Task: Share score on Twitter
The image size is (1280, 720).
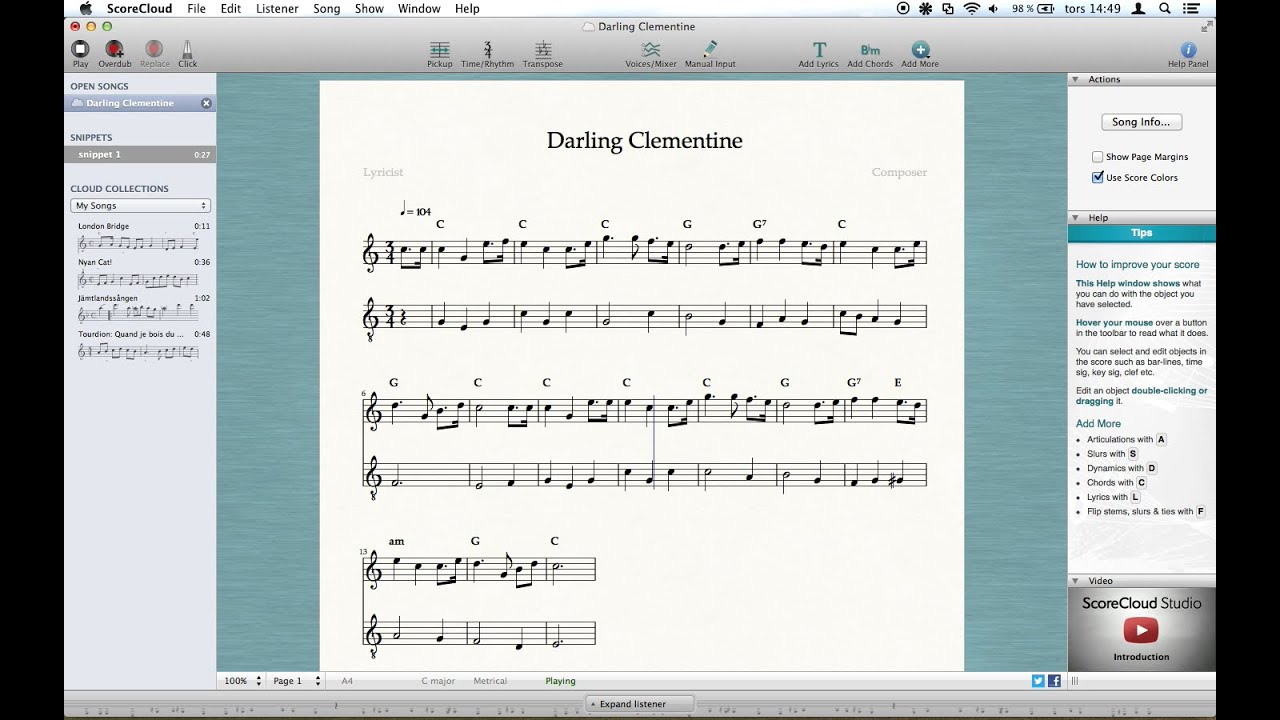Action: tap(1038, 681)
